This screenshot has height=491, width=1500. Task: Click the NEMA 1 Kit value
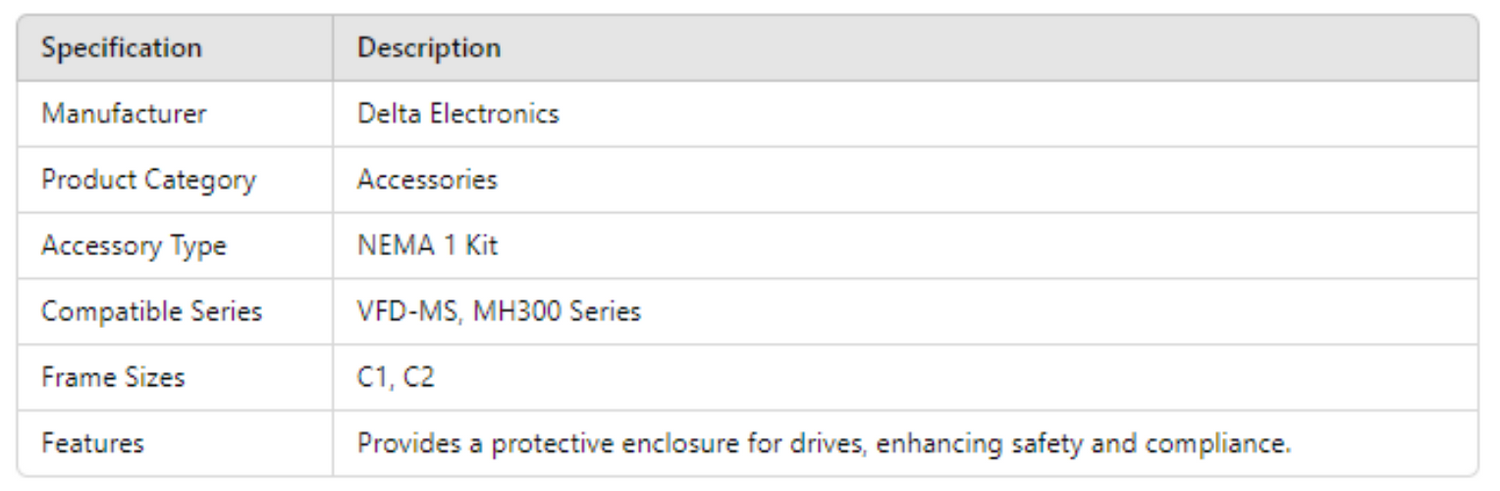427,246
